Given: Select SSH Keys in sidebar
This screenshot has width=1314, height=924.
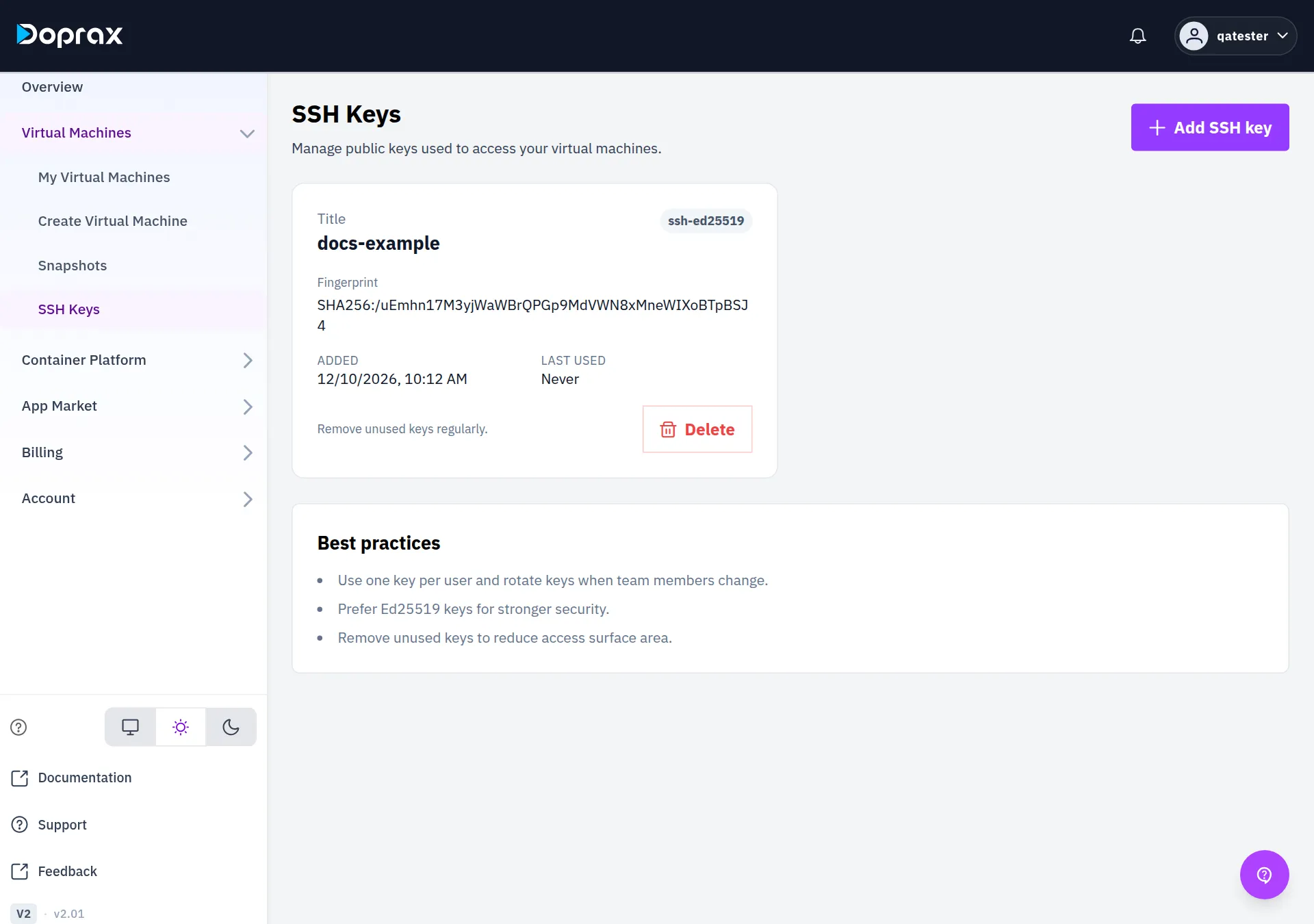Looking at the screenshot, I should pos(68,309).
